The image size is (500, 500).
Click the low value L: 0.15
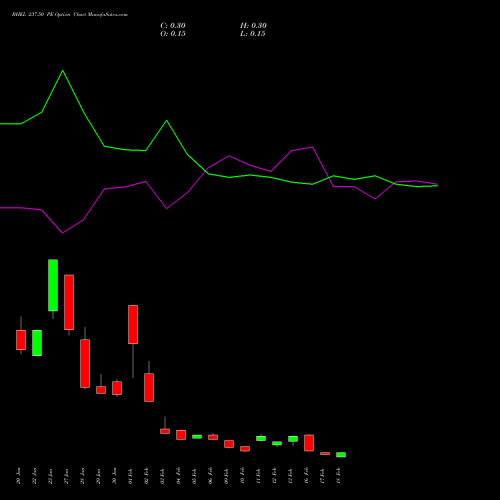click(253, 34)
